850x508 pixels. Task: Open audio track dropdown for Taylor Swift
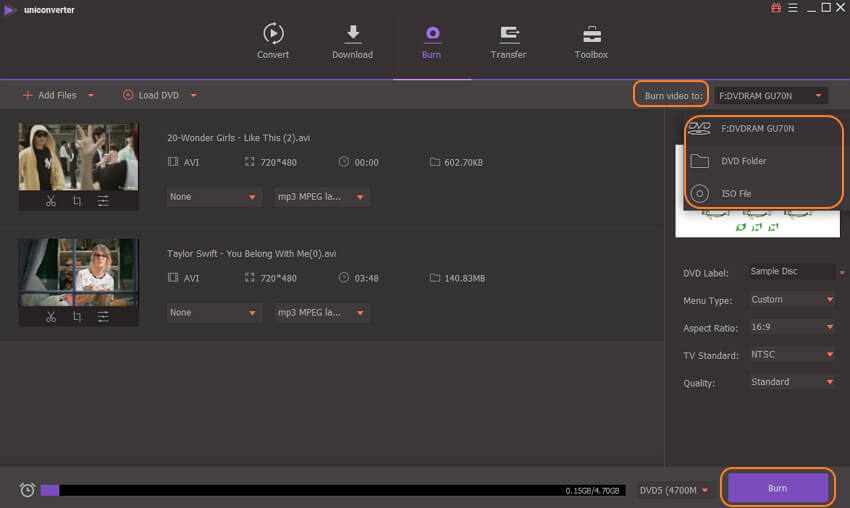coord(321,313)
